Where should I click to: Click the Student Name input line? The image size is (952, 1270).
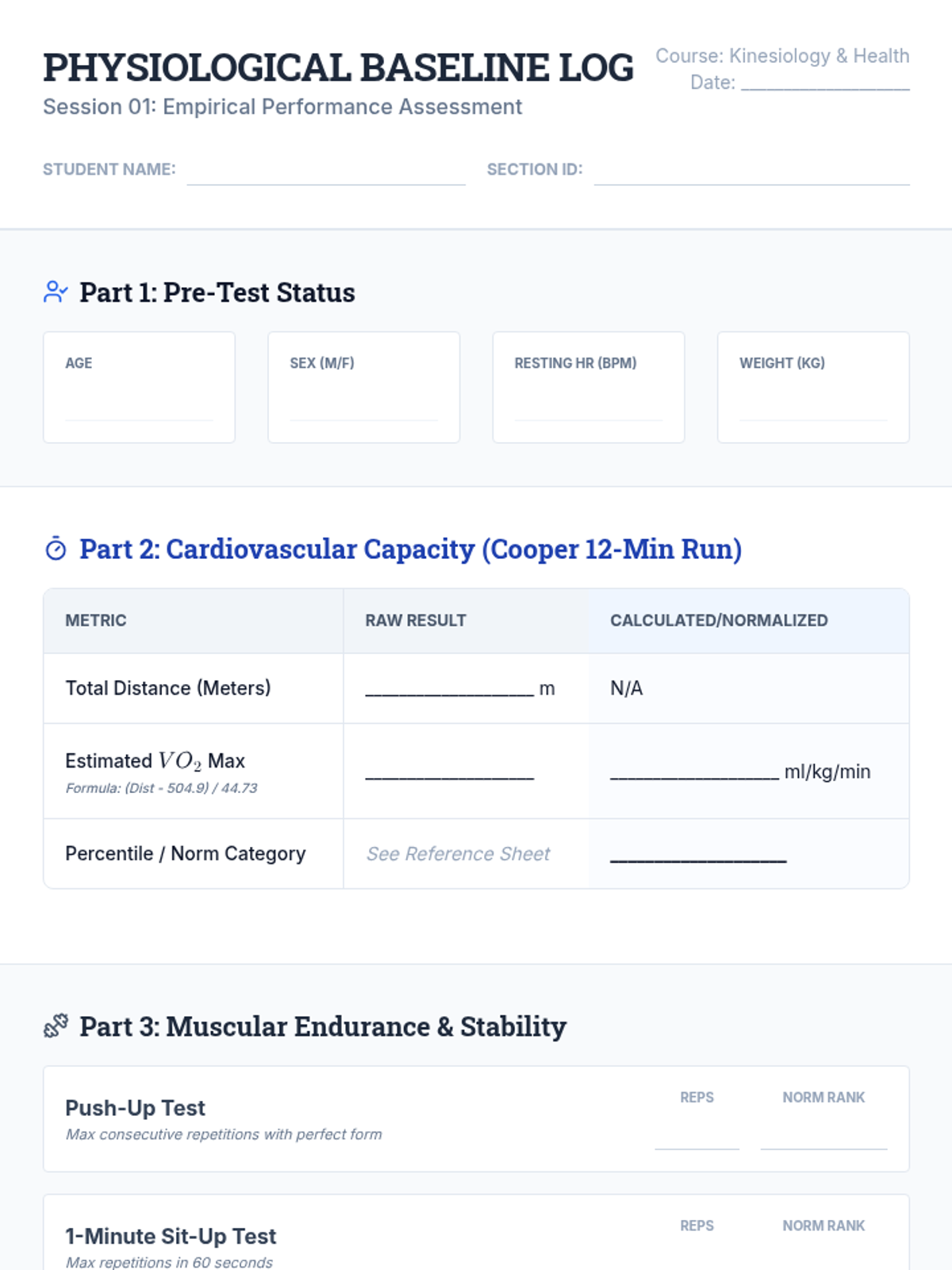click(326, 172)
